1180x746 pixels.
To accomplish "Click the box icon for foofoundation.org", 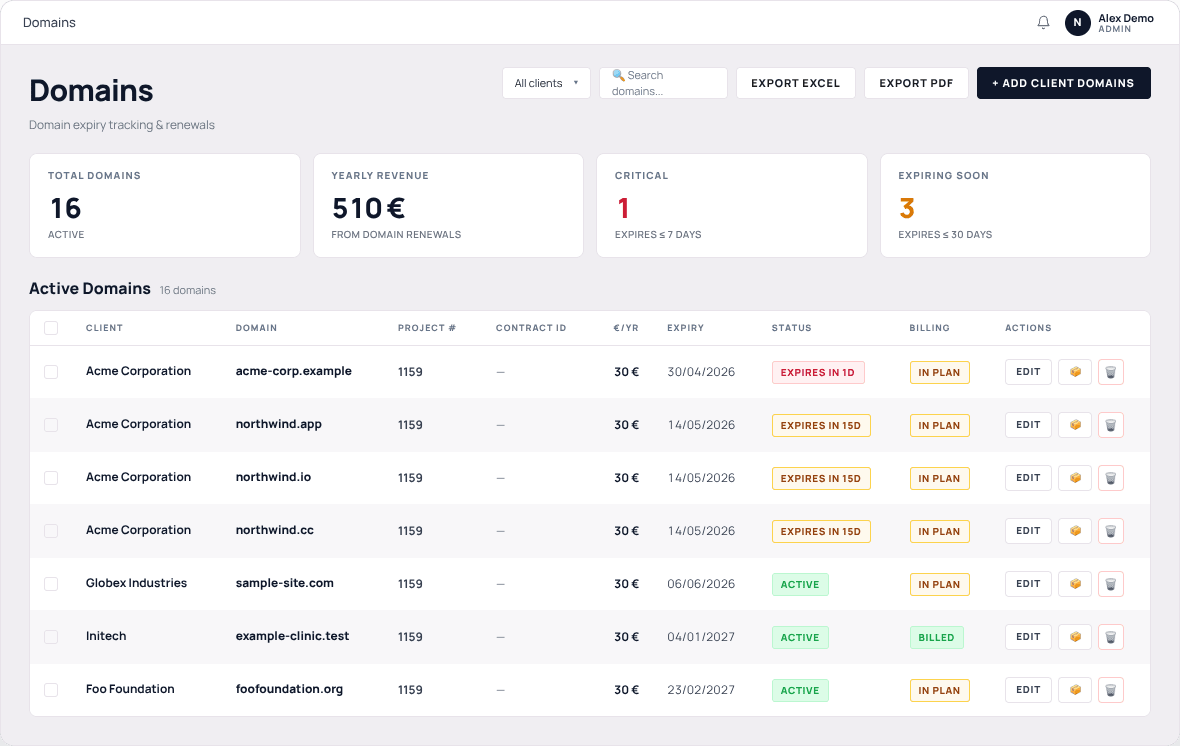I will tap(1075, 690).
